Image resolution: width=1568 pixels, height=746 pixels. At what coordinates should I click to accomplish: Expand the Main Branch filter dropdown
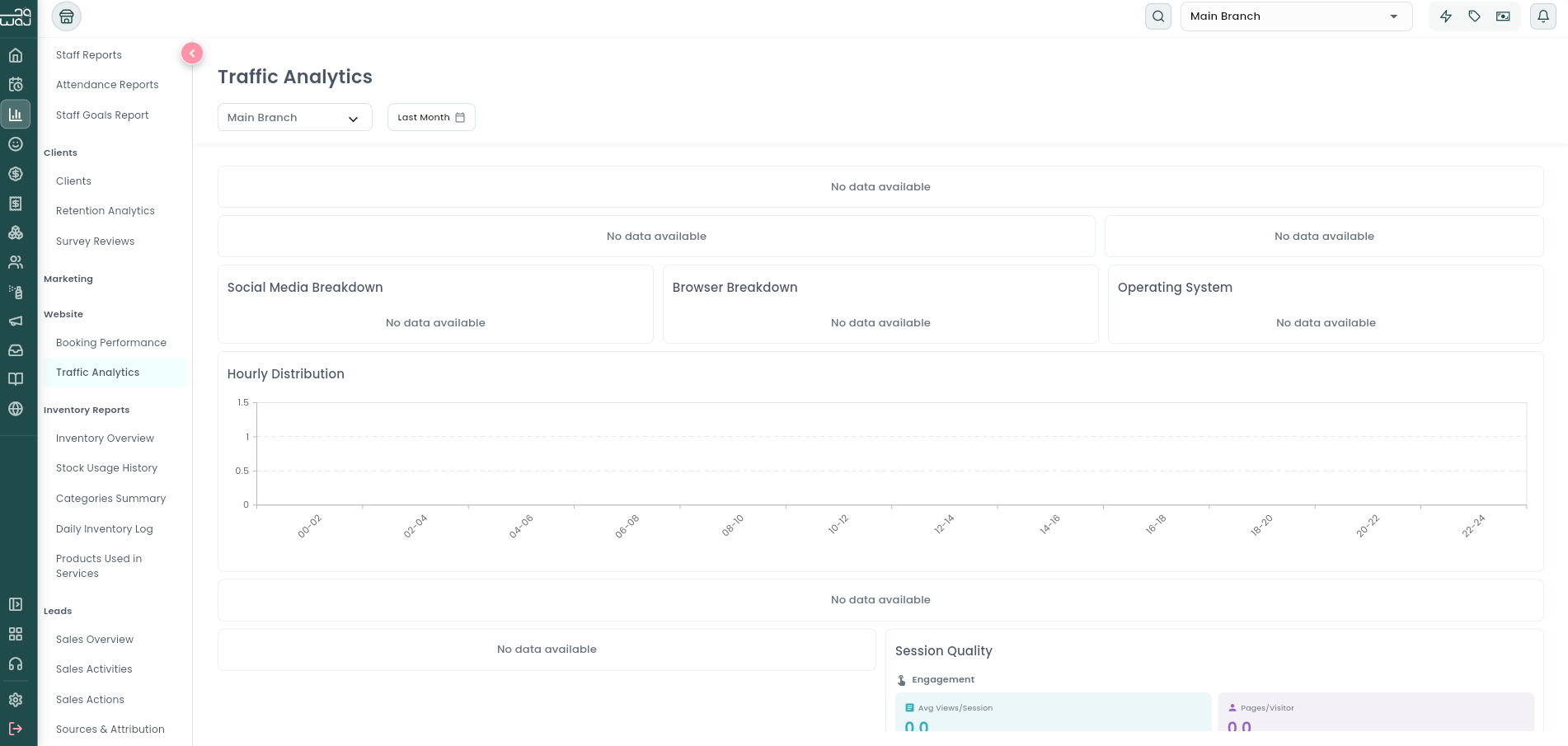295,117
